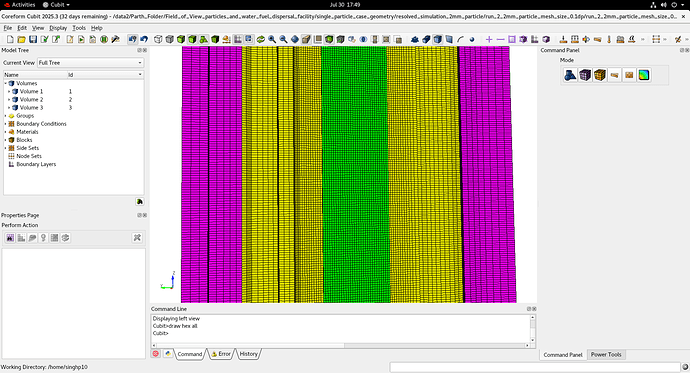690x373 pixels.
Task: Click the Geometry mode icon in Command Panel
Action: point(570,75)
